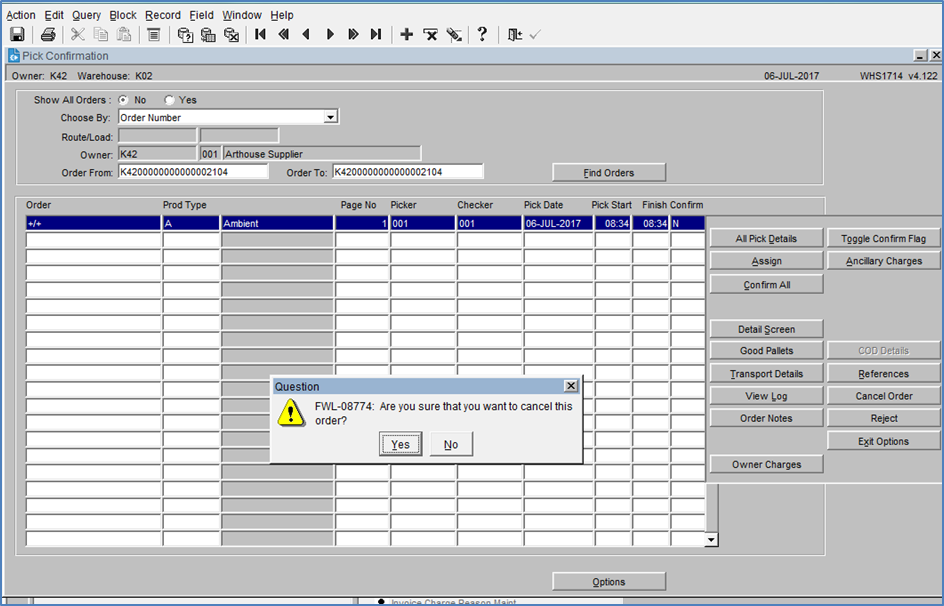Click the Execute Query database icon
Viewport: 944px width, 606px height.
[208, 35]
